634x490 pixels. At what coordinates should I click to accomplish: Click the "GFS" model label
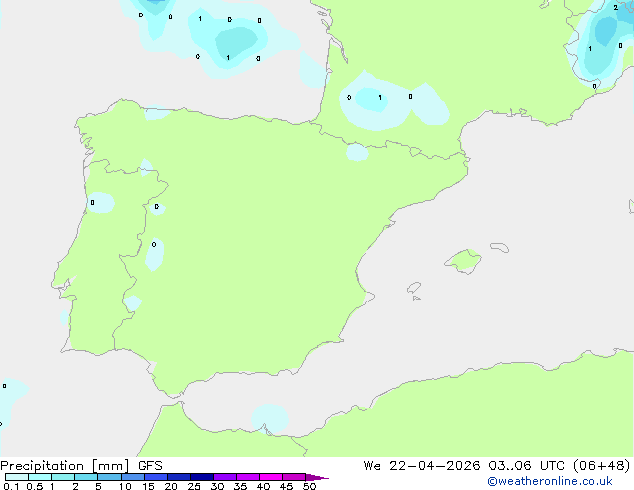point(150,466)
